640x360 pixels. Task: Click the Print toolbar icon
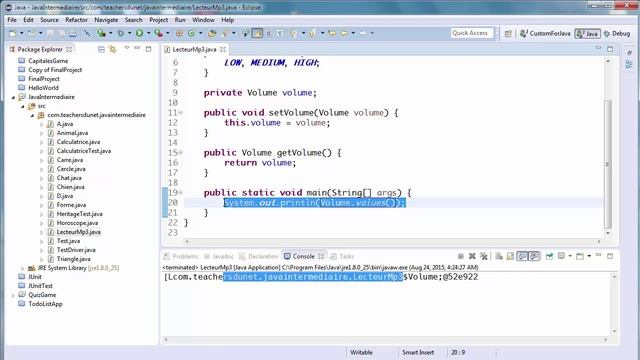72,33
